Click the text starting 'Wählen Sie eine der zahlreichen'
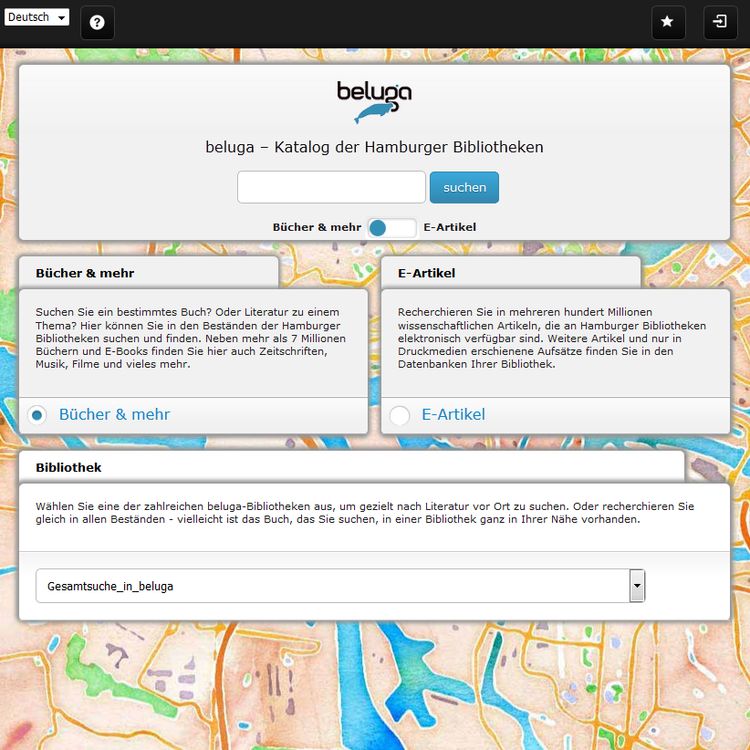Screen dimensions: 750x750 [364, 513]
